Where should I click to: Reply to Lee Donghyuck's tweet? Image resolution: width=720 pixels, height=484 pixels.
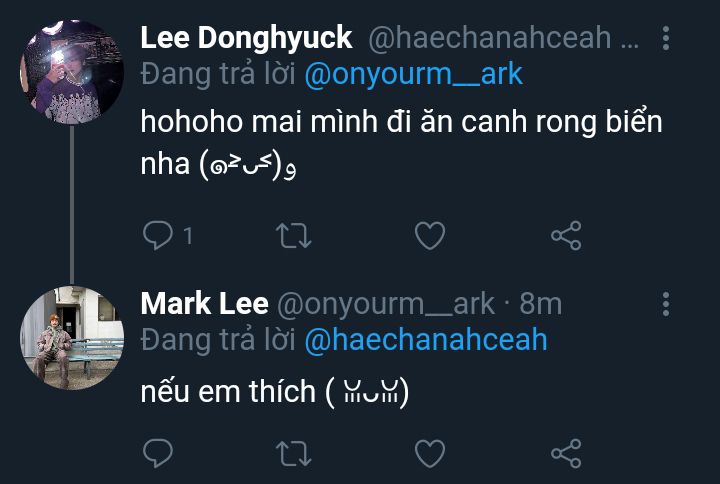point(158,236)
